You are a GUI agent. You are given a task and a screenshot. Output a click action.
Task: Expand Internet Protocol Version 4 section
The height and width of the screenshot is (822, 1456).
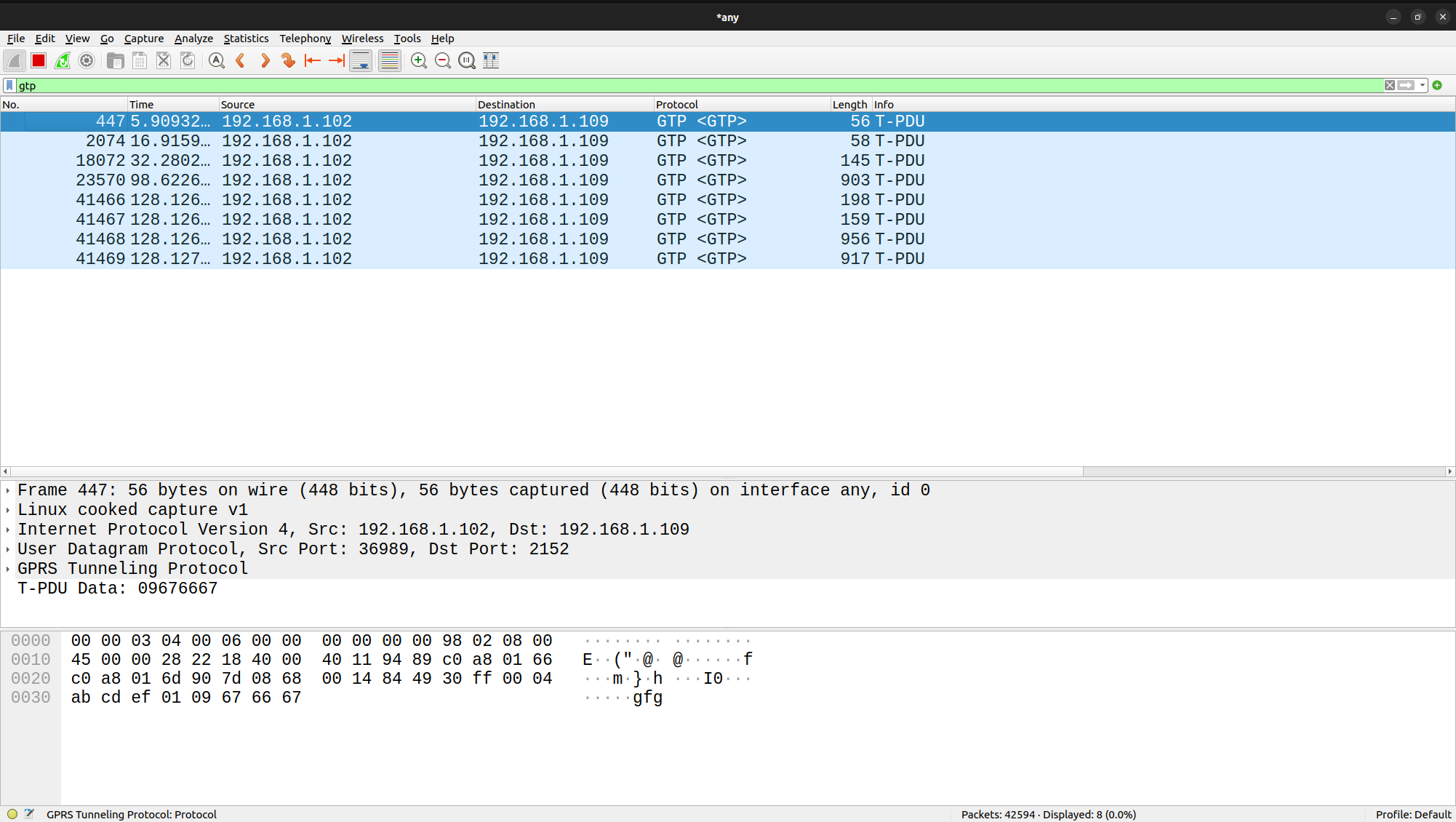pos(8,530)
